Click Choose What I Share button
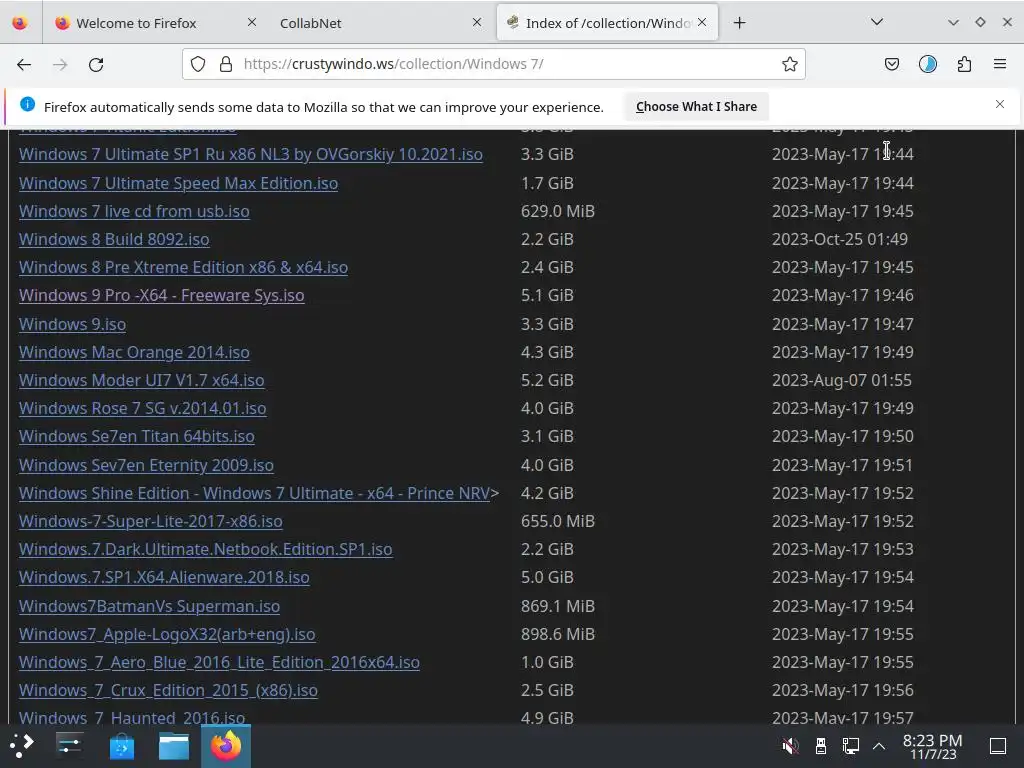This screenshot has width=1024, height=768. point(696,106)
